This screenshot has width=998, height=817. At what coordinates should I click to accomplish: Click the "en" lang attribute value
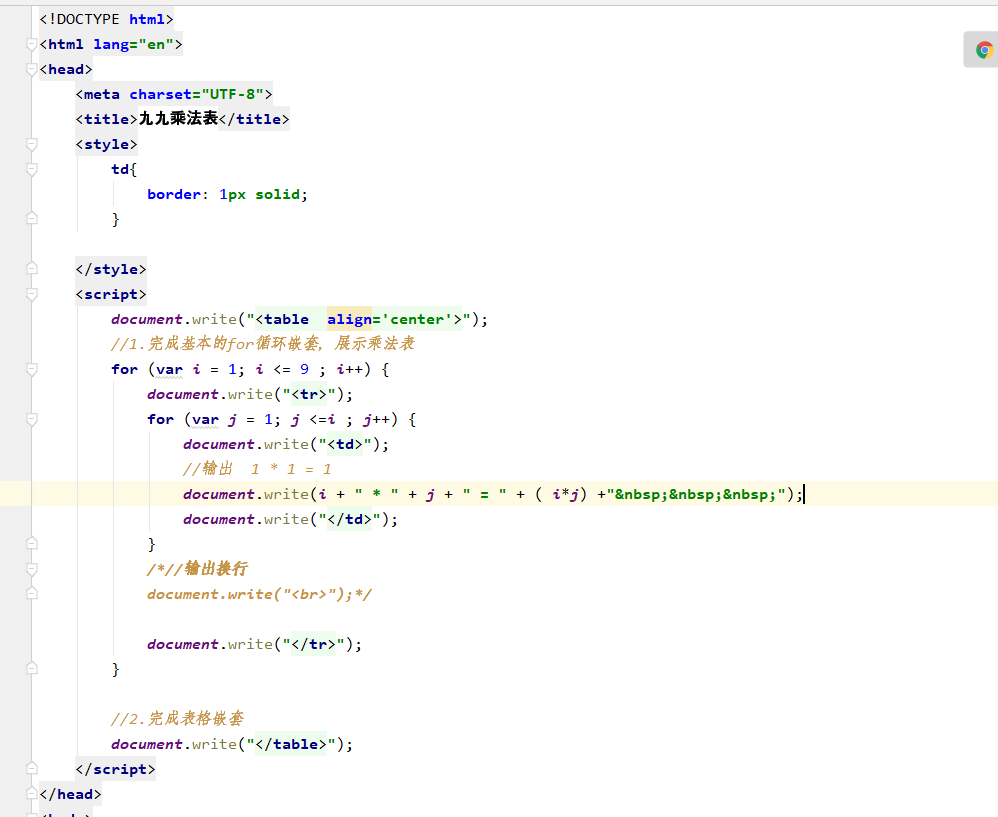coord(156,45)
